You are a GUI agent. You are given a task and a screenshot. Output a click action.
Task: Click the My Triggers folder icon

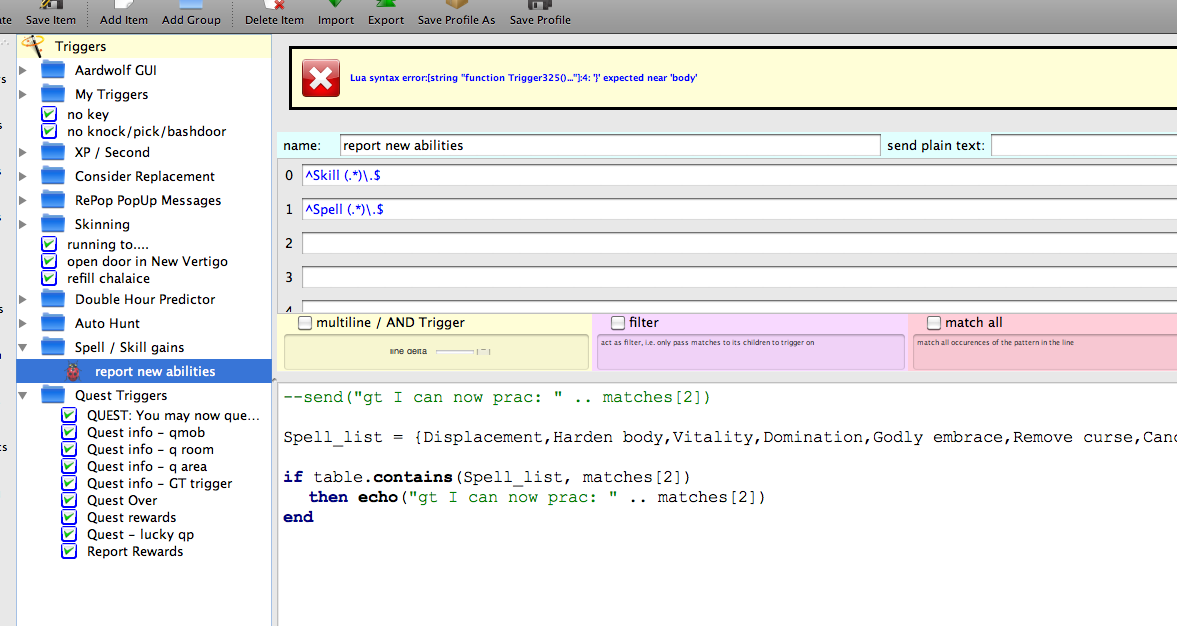tap(53, 94)
